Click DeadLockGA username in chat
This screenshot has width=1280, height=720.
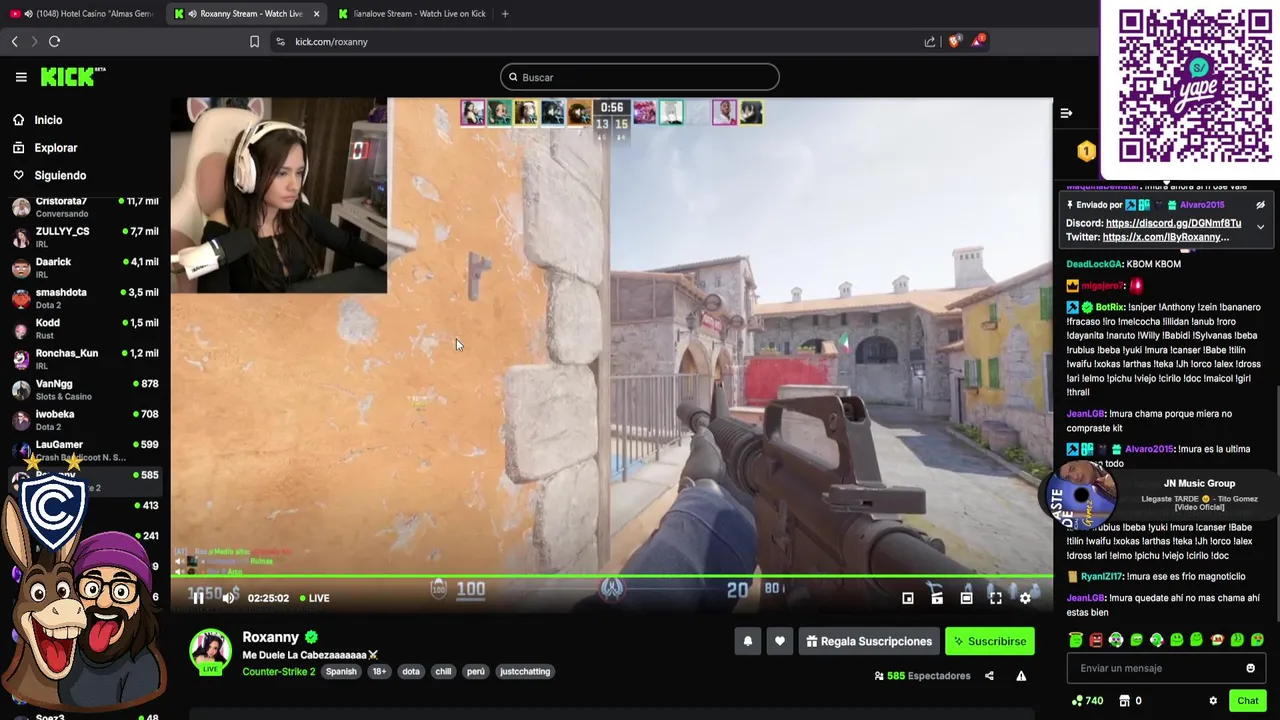pos(1094,264)
